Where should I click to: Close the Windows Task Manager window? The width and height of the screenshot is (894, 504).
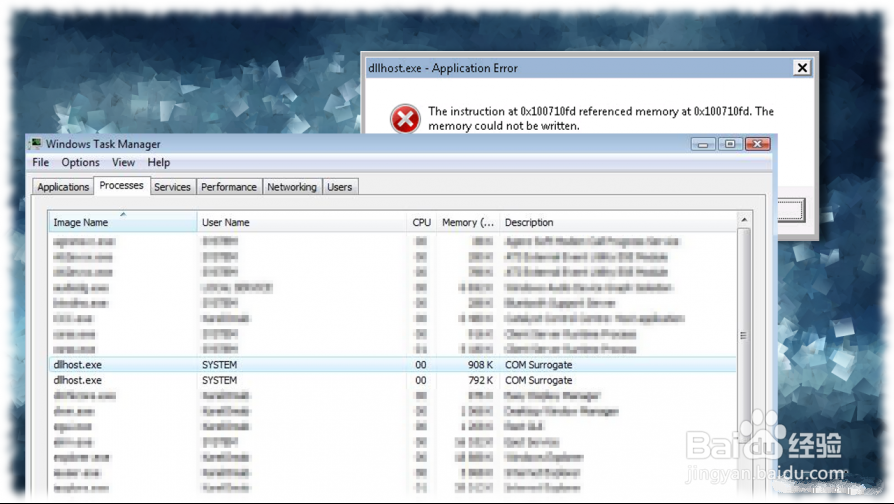click(x=758, y=144)
